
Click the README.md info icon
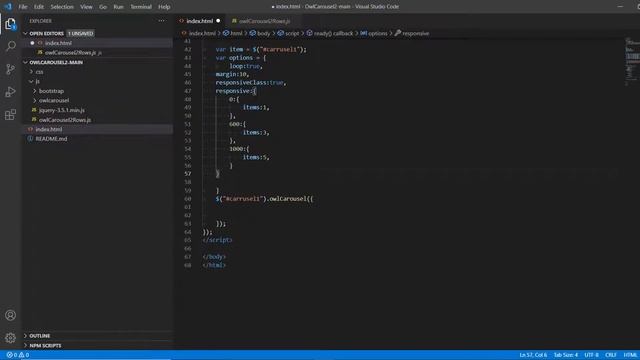[x=30, y=139]
